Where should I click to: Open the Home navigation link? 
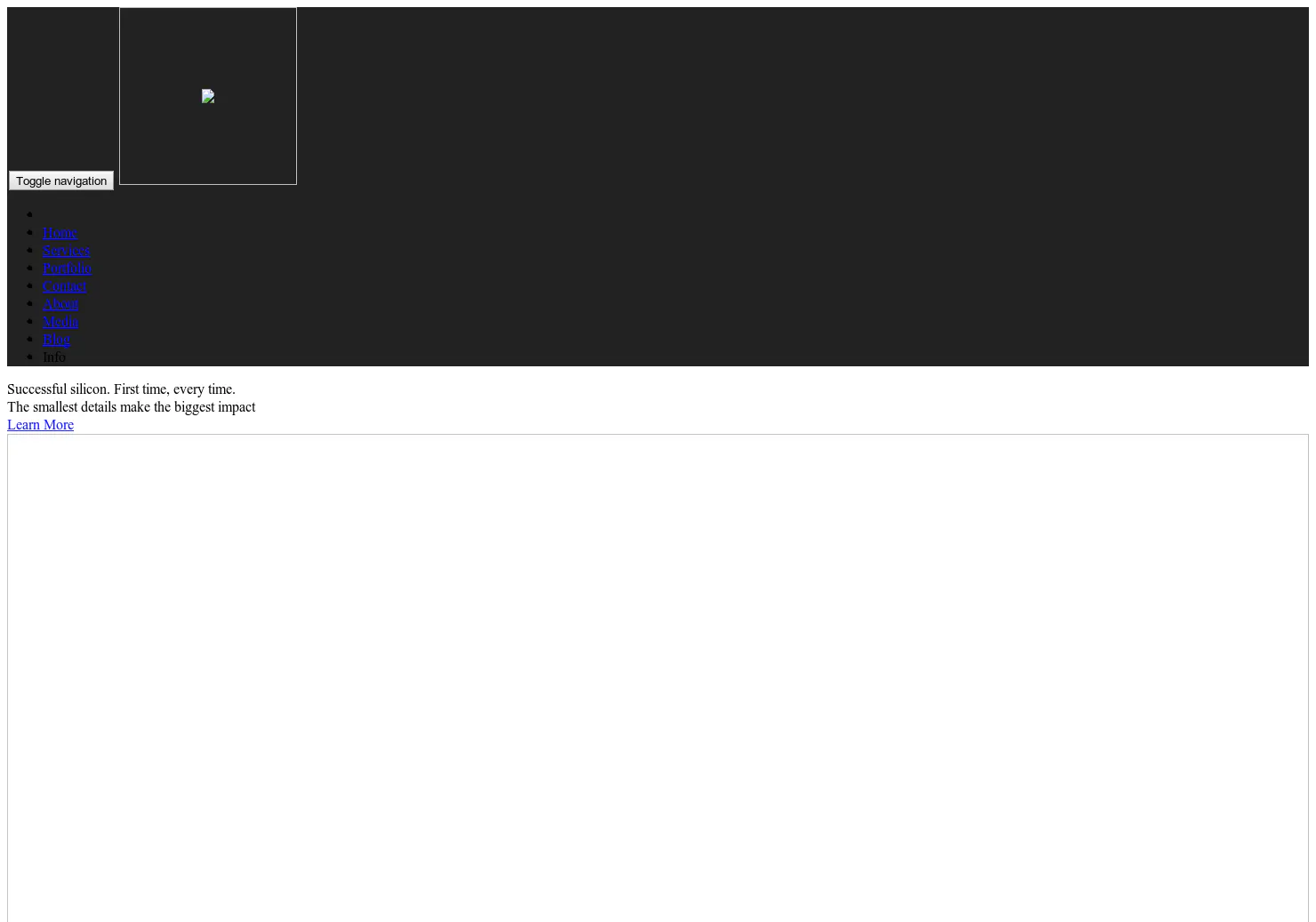[60, 232]
